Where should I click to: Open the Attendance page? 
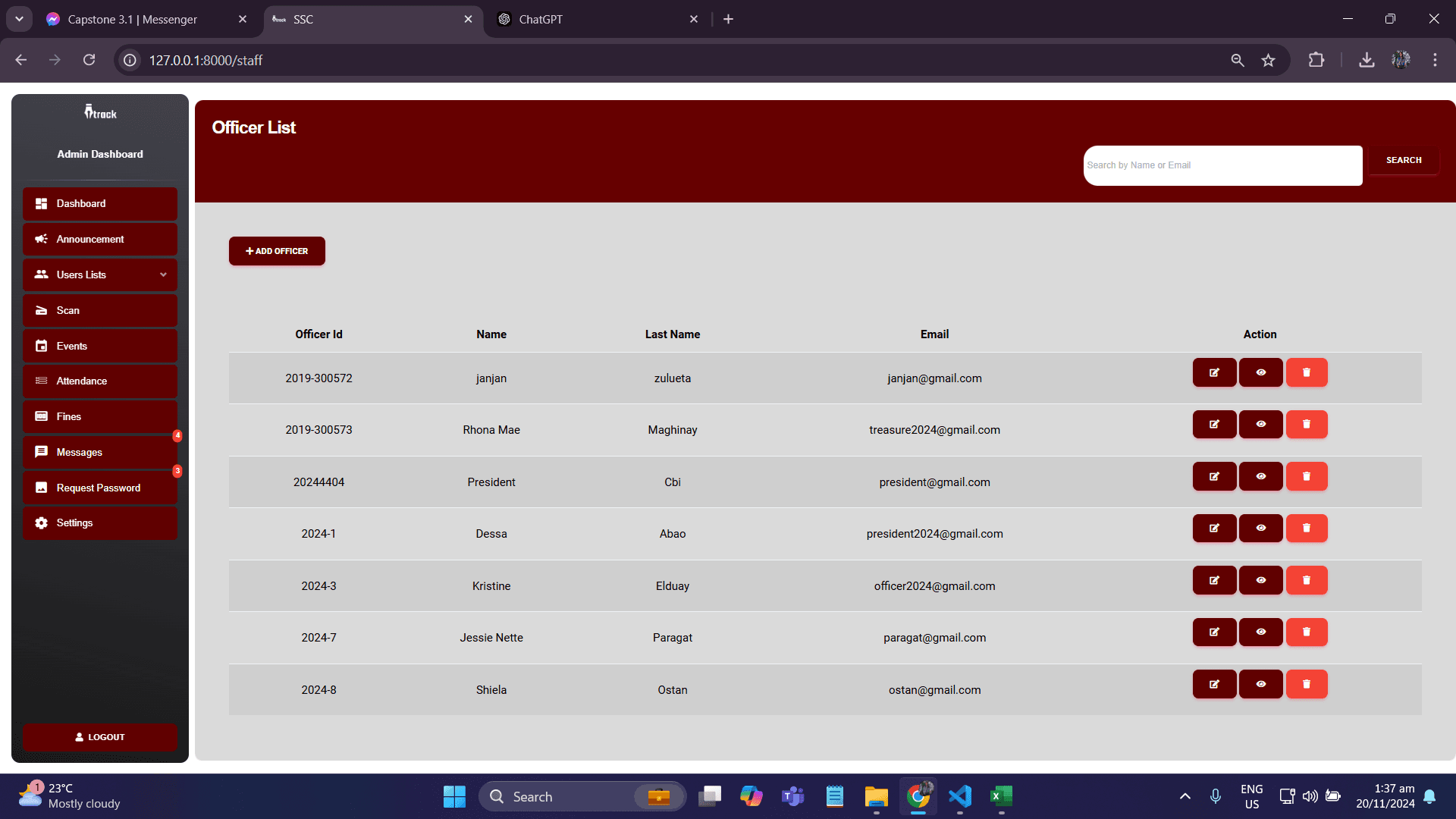point(100,381)
